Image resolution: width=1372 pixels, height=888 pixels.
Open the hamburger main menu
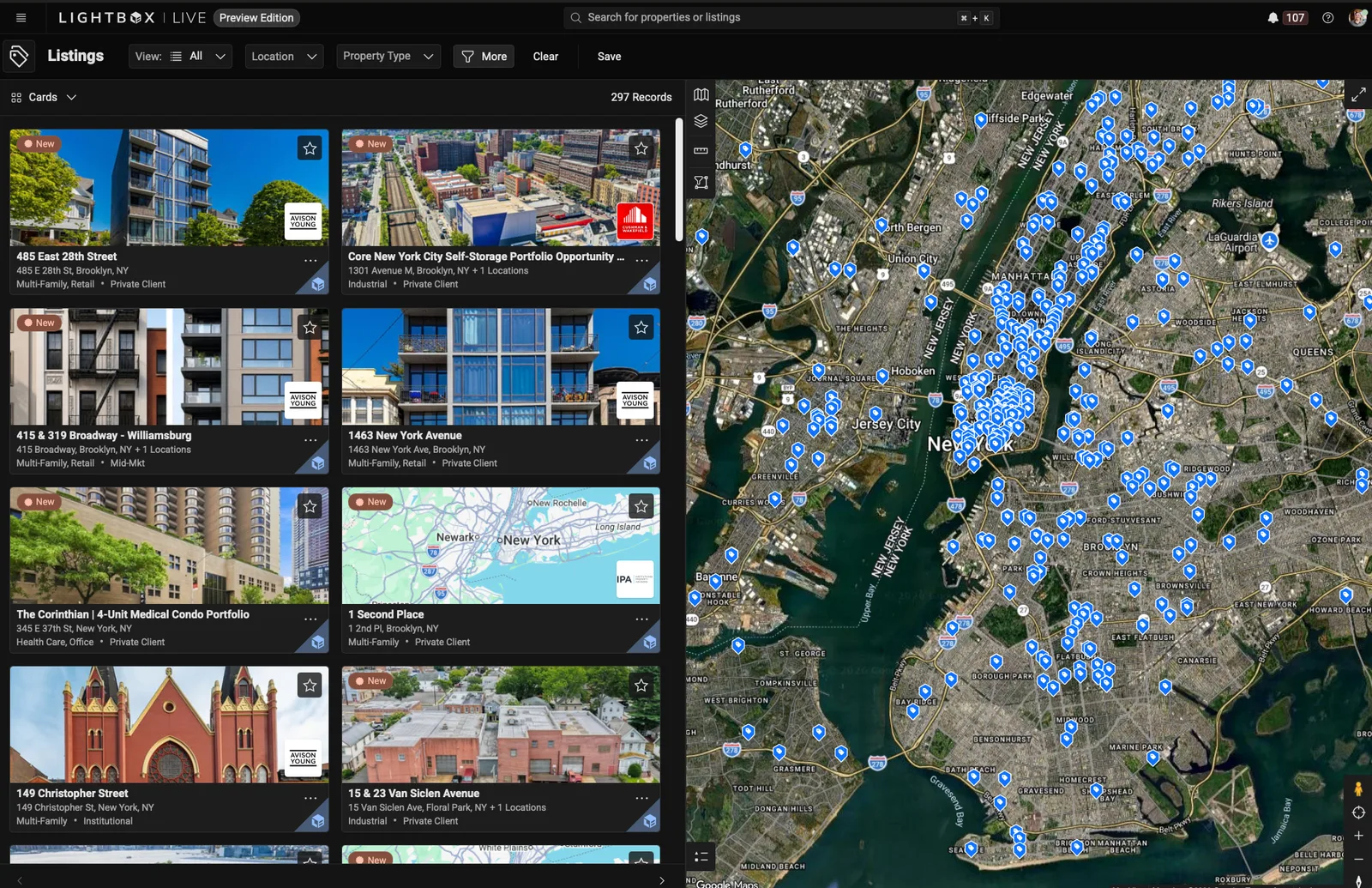point(21,17)
